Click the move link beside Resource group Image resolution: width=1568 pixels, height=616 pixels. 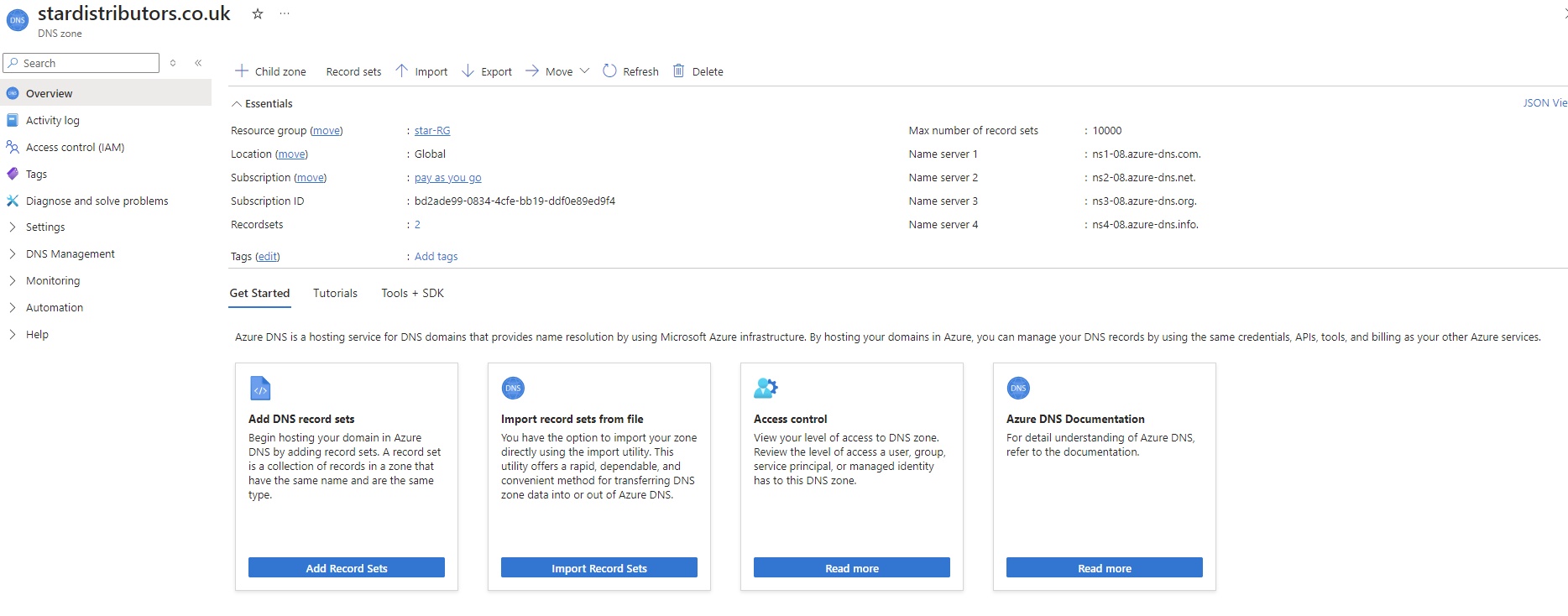pyautogui.click(x=327, y=130)
